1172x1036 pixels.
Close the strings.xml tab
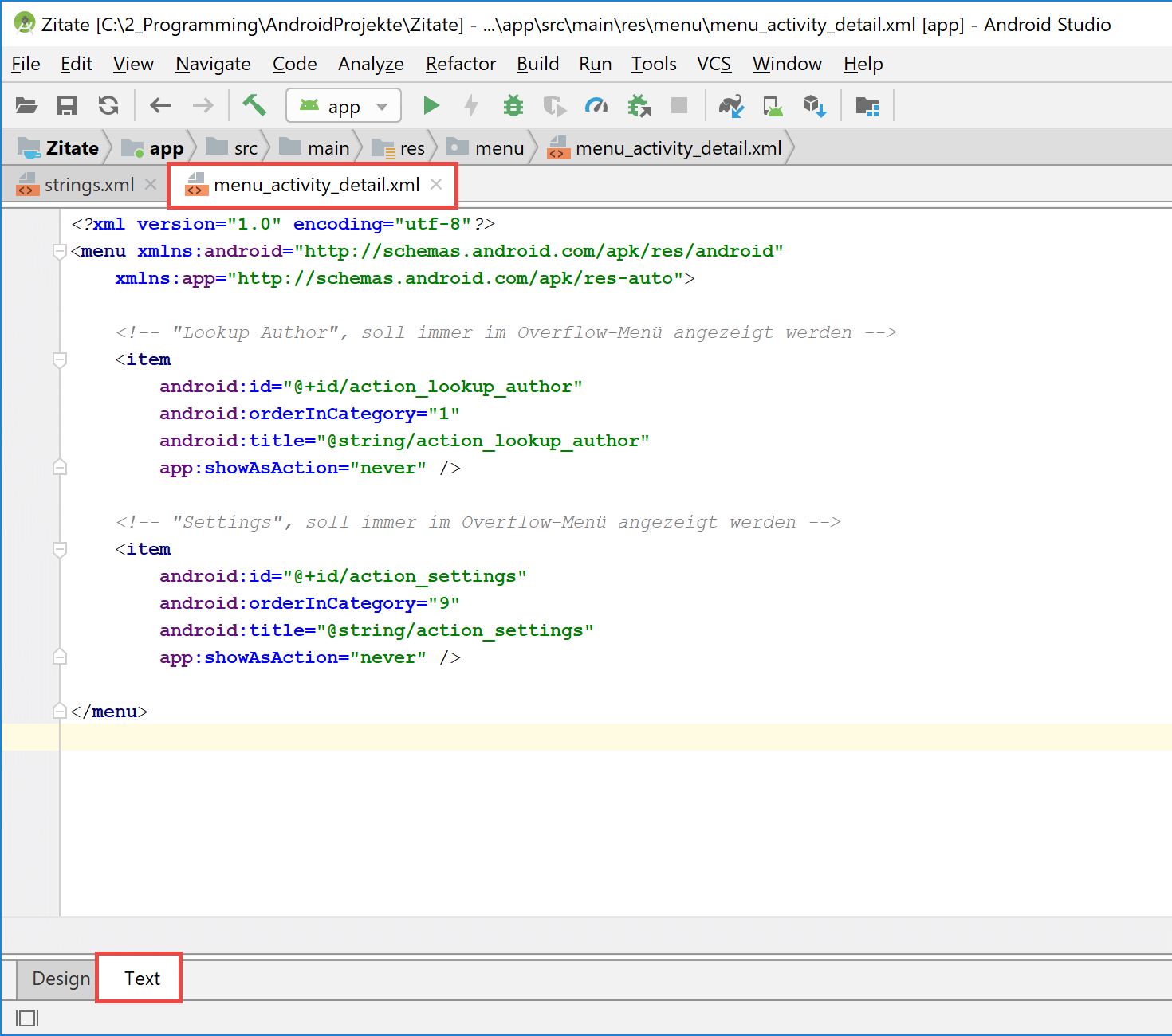(151, 184)
